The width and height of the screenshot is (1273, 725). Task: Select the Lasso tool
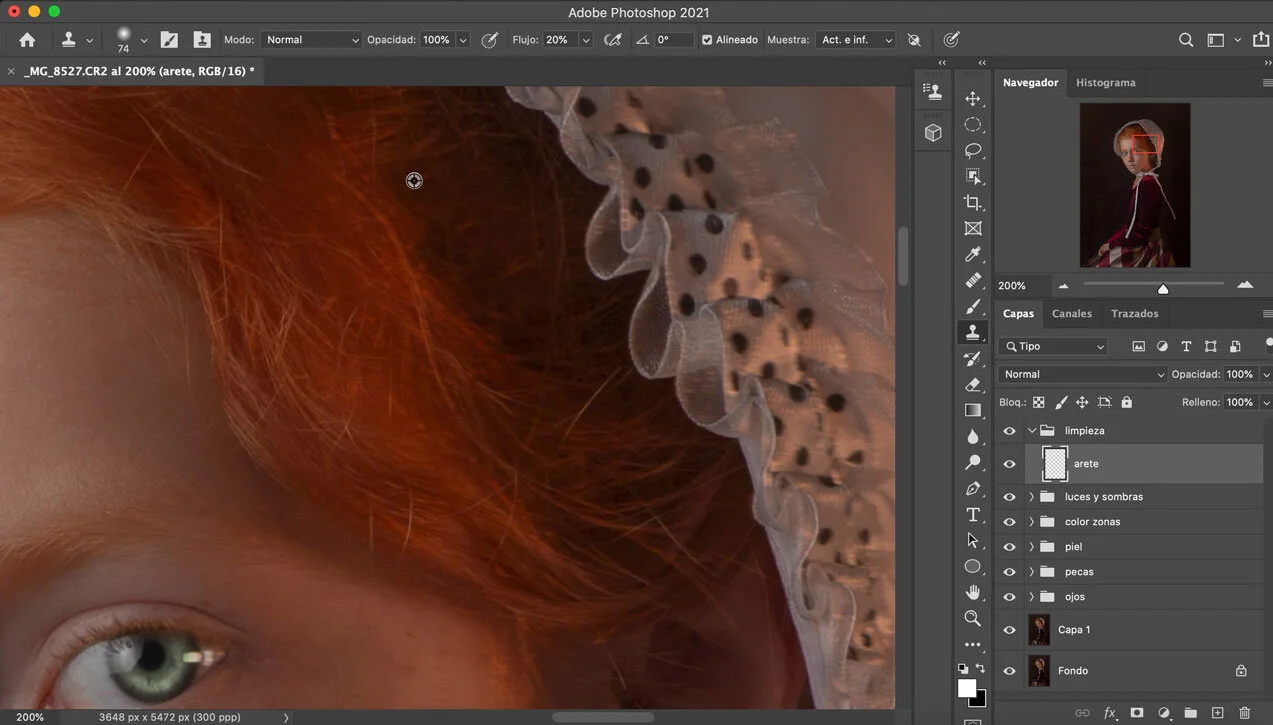click(972, 150)
